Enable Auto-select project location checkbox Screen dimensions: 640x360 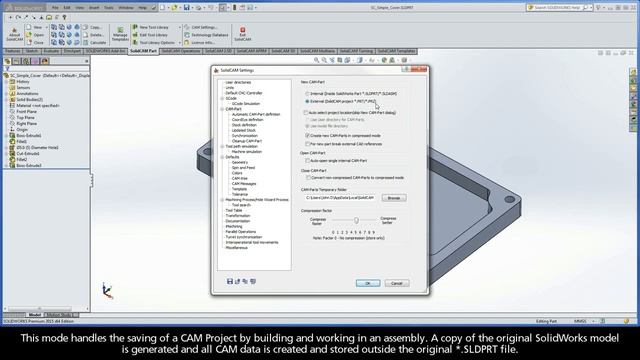tap(306, 112)
